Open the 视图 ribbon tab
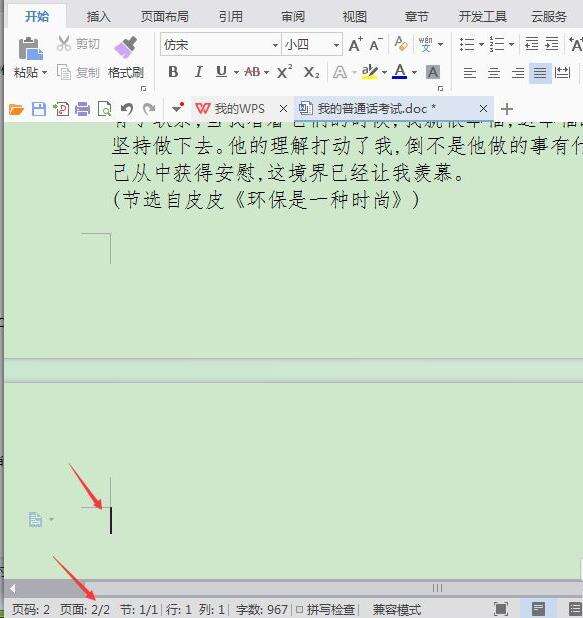The image size is (583, 618). [355, 17]
